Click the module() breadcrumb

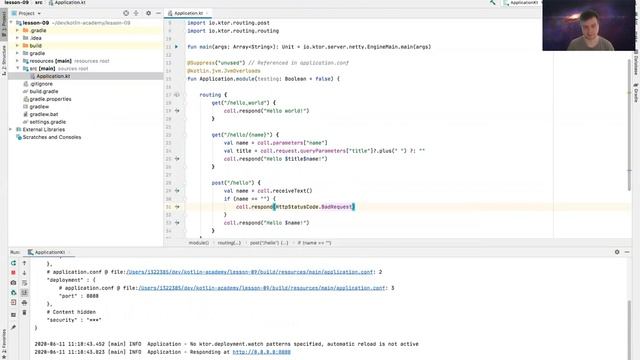198,243
